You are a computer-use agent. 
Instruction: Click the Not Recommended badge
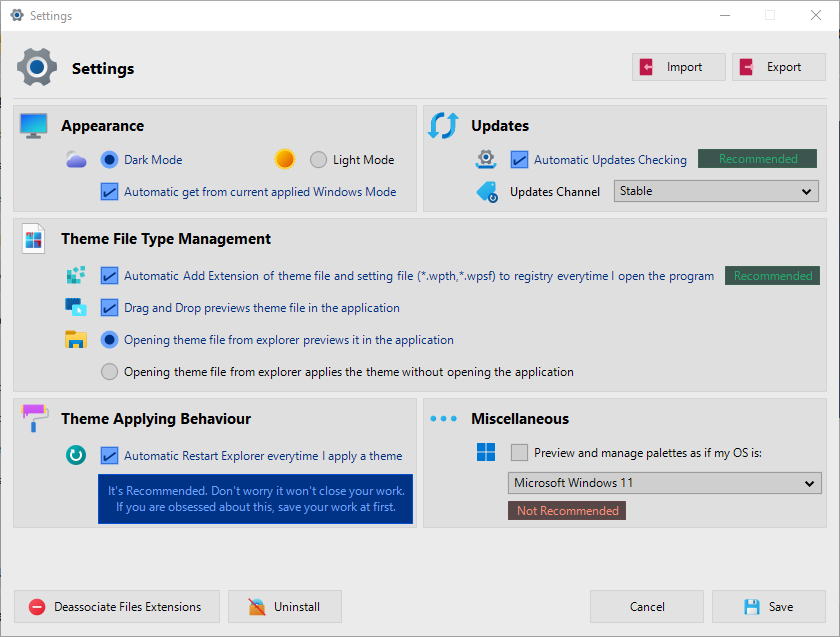(567, 511)
